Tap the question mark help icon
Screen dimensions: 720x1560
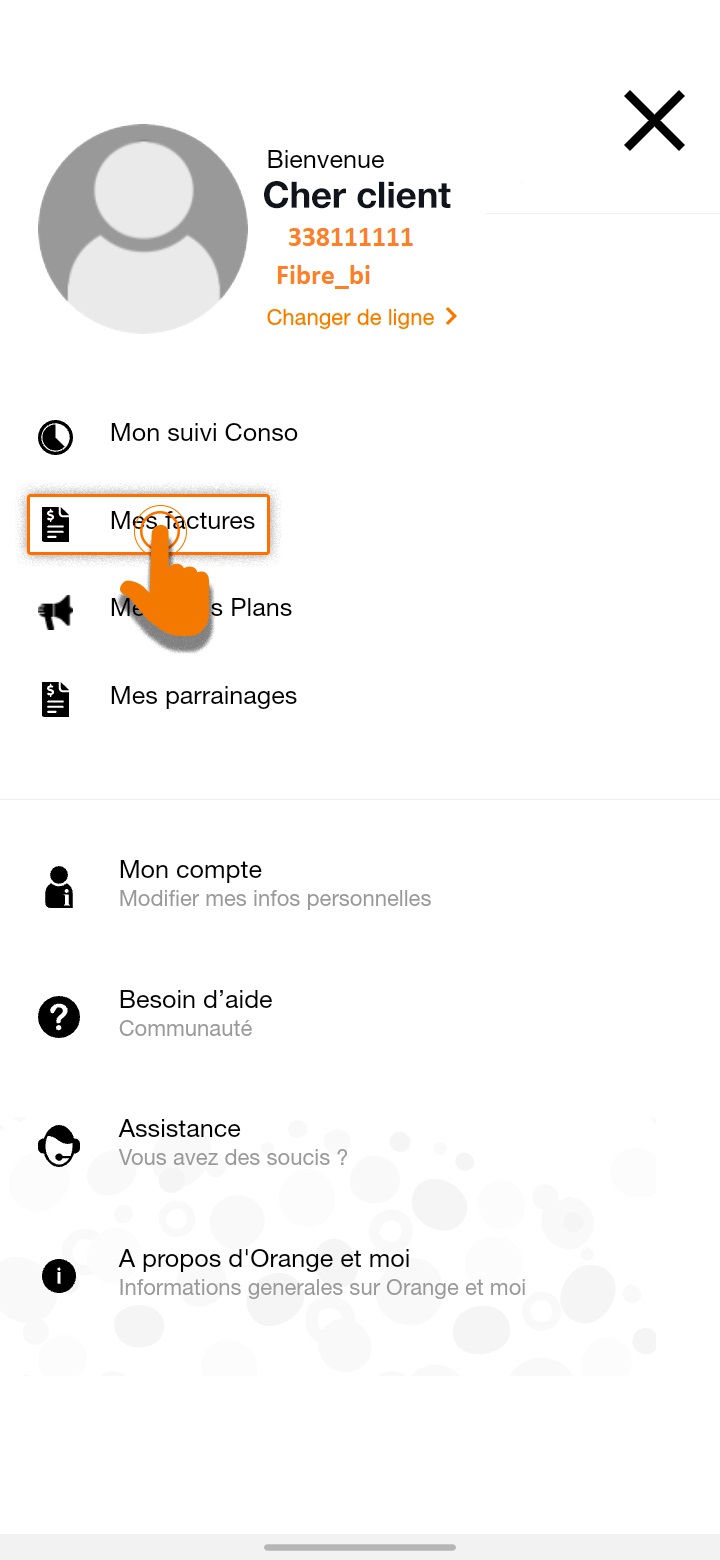[59, 1017]
